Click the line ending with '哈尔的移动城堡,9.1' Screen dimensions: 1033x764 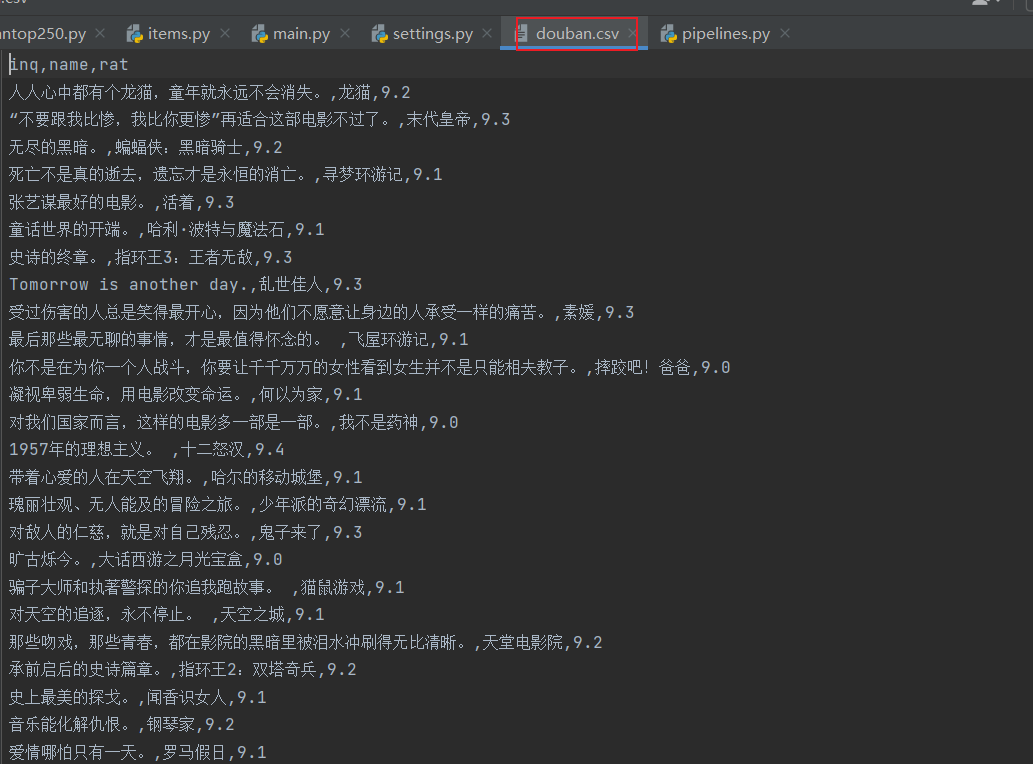click(x=186, y=477)
